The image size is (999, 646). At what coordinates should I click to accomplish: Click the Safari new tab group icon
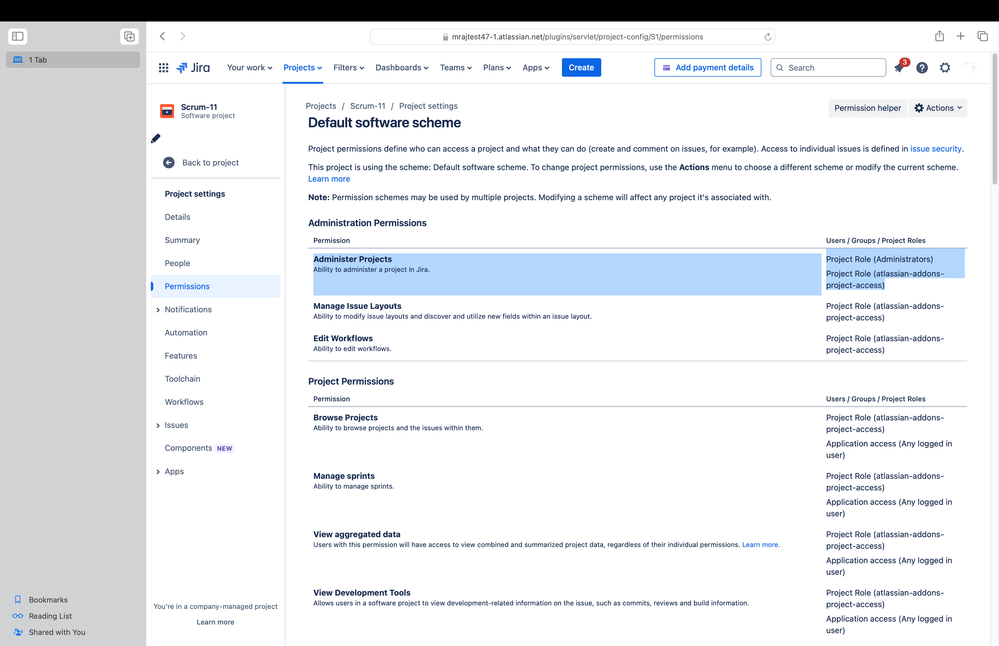click(x=129, y=36)
